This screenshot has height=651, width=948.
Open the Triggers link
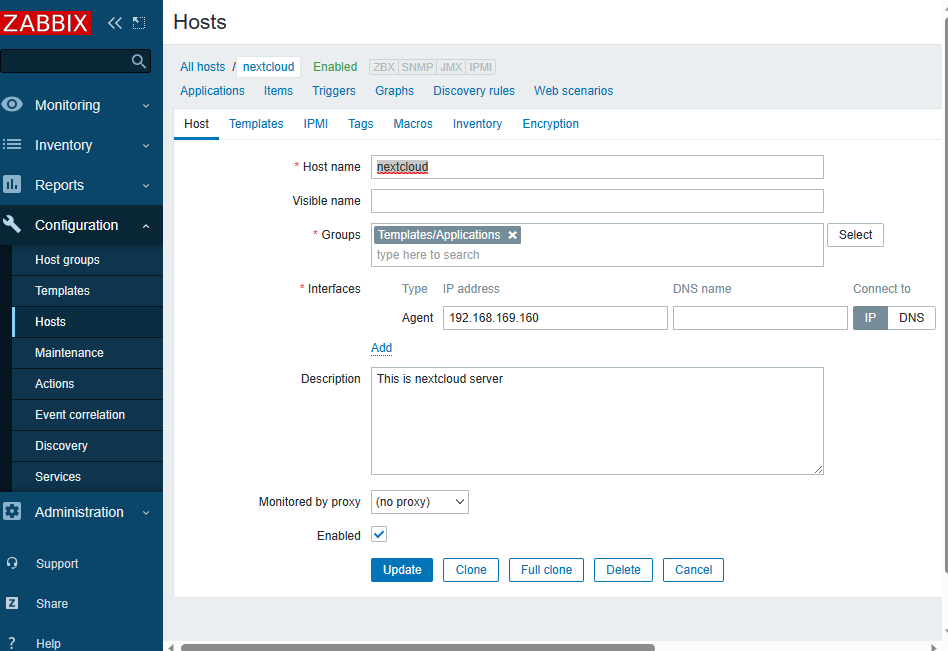[x=334, y=91]
